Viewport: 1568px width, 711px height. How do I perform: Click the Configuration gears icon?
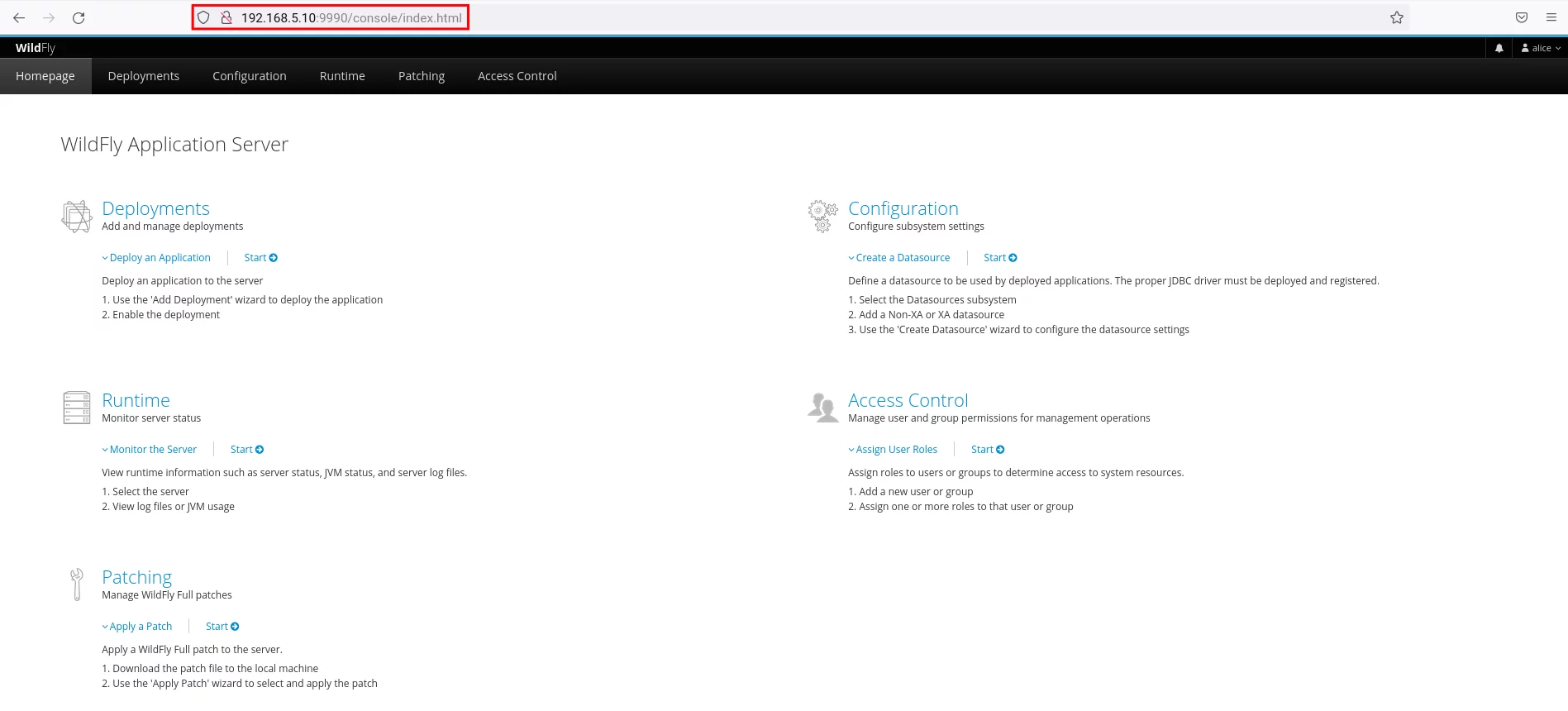click(x=822, y=216)
